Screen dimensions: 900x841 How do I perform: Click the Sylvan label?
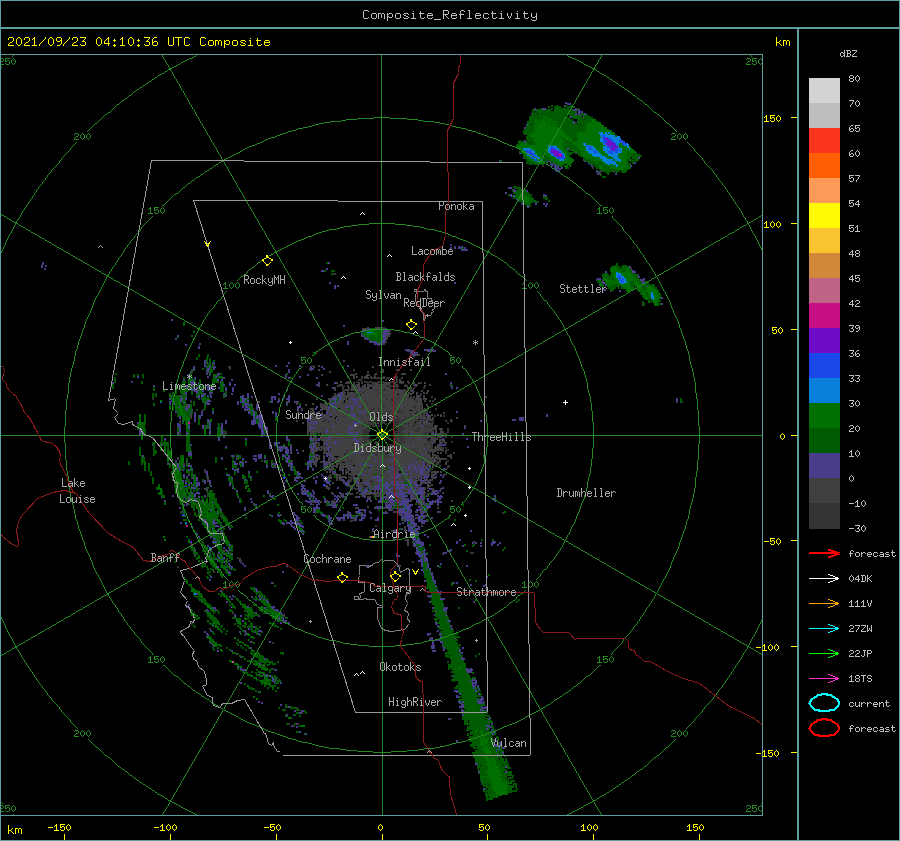pos(383,295)
